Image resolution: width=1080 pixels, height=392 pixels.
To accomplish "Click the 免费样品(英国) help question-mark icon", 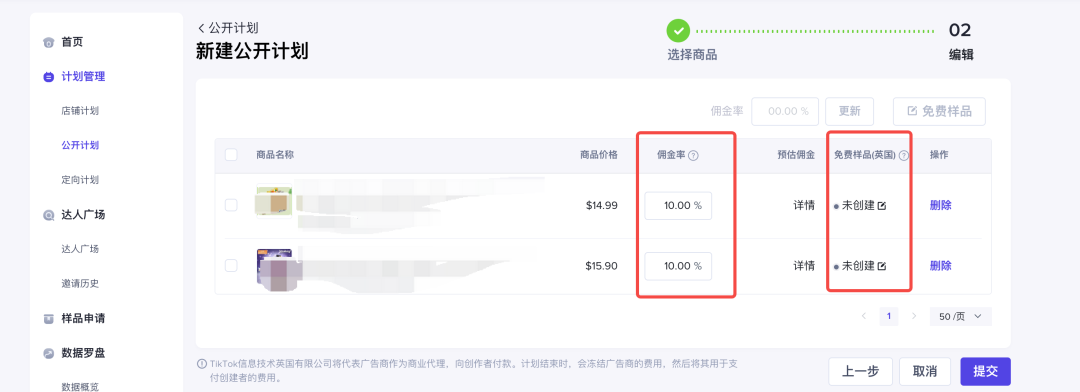I will [904, 156].
